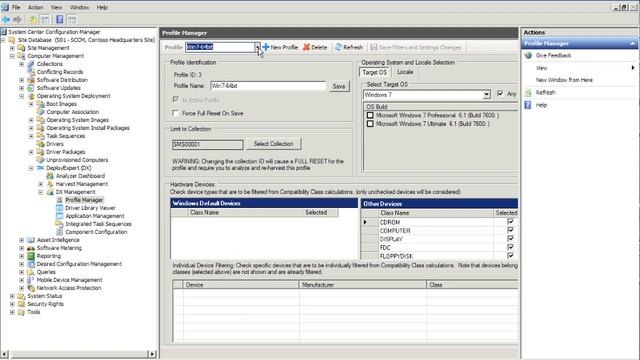Viewport: 640px width, 360px height.
Task: Click the Asset Intelligence tree icon
Action: coord(31,240)
